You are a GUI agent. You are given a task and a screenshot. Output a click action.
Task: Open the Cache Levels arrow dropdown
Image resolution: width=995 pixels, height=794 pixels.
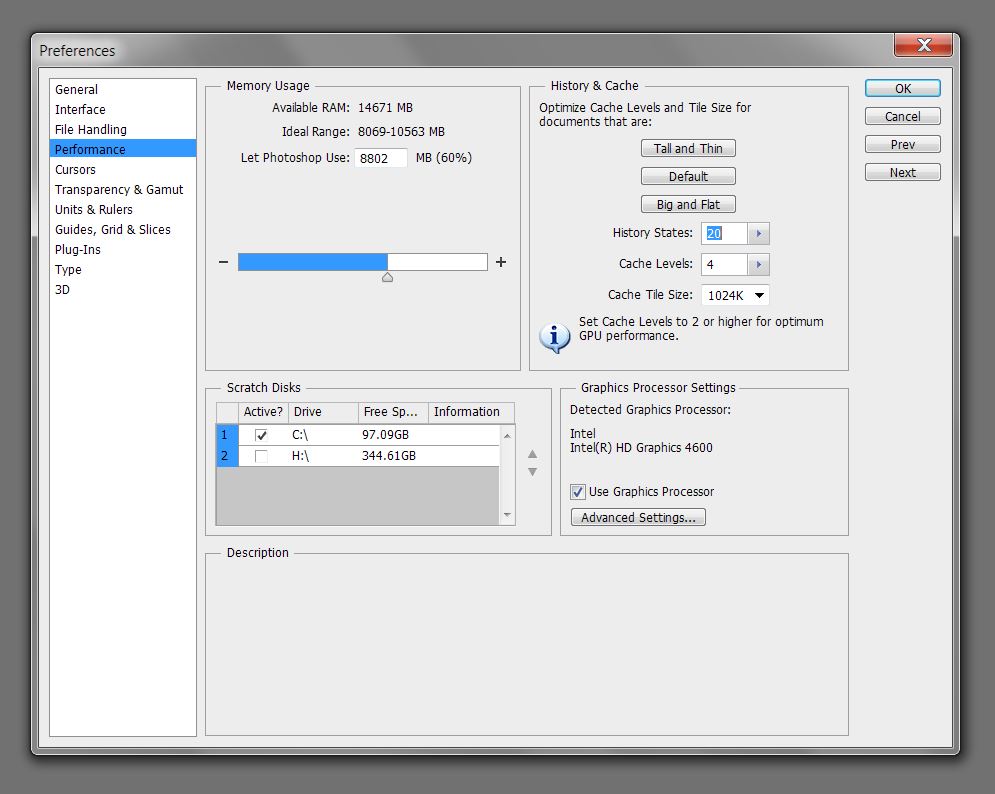(x=759, y=265)
